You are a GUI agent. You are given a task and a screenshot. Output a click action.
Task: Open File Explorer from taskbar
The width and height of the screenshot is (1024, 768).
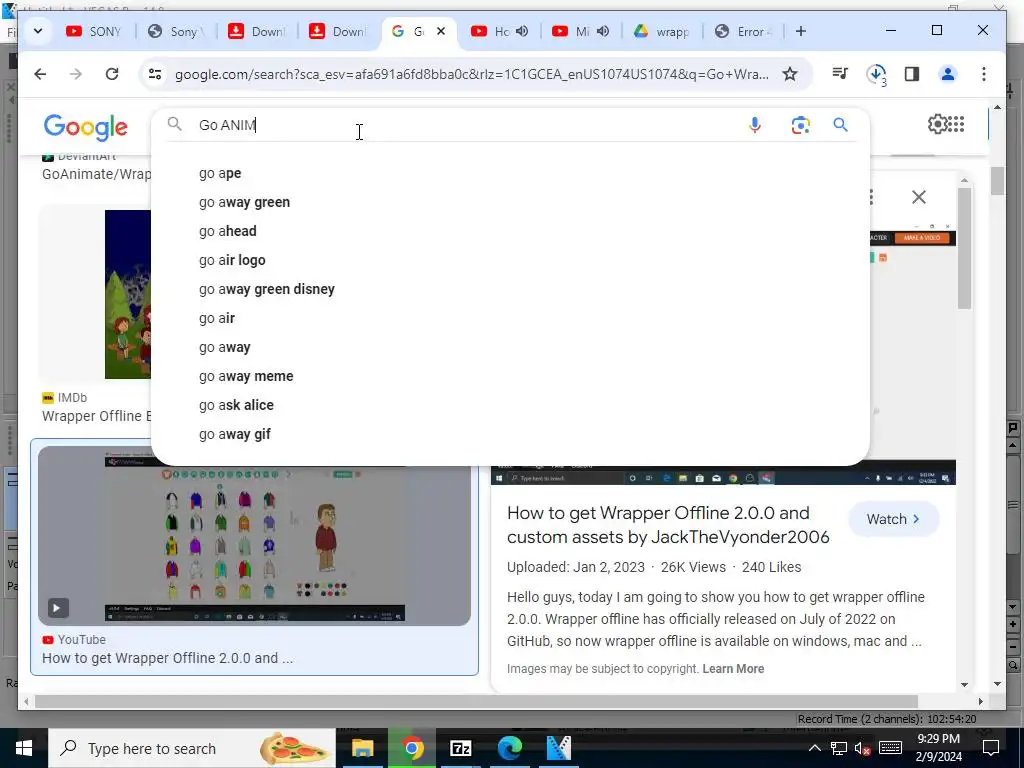pyautogui.click(x=362, y=748)
